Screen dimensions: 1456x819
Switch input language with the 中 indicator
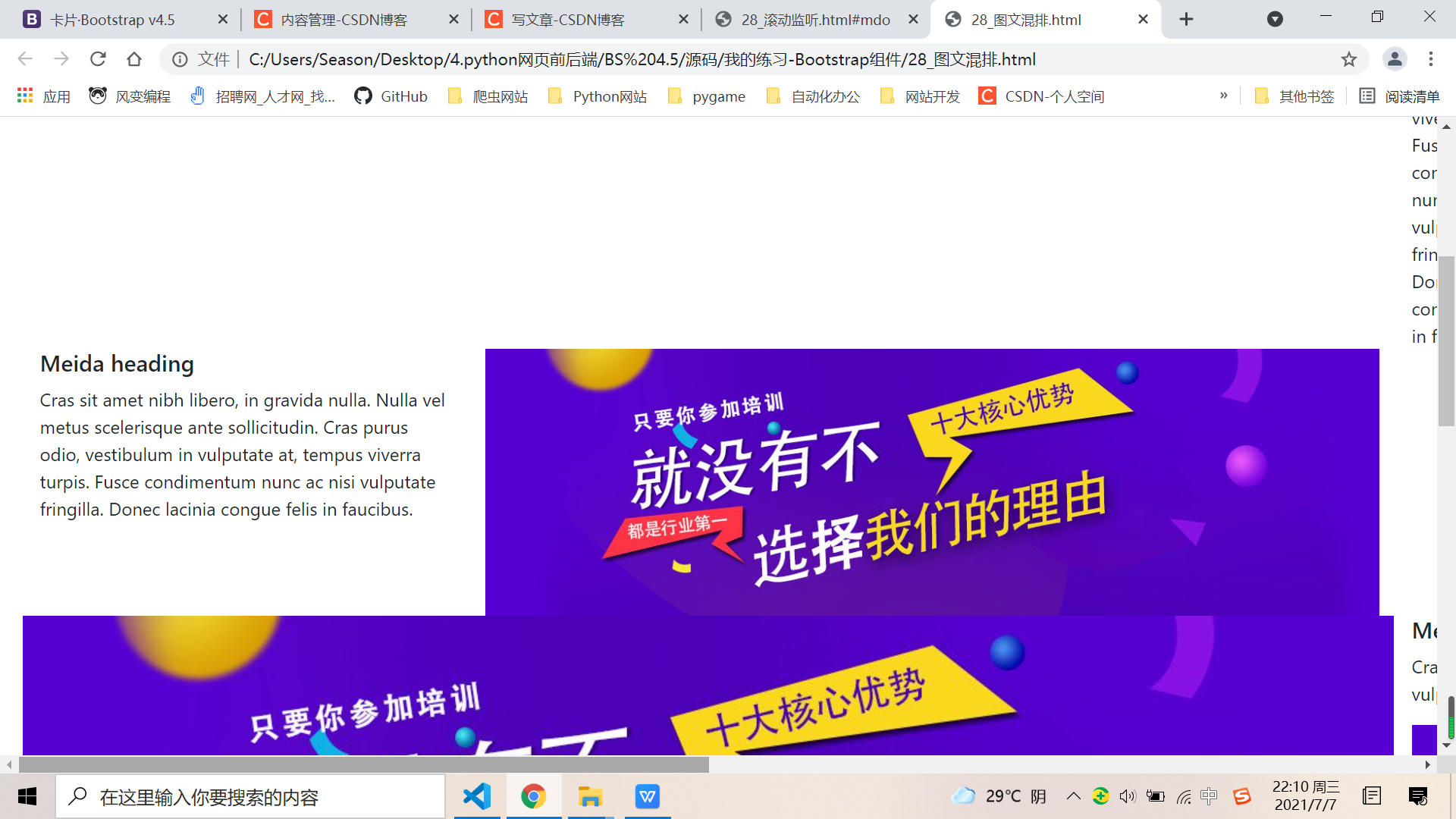[x=1209, y=796]
